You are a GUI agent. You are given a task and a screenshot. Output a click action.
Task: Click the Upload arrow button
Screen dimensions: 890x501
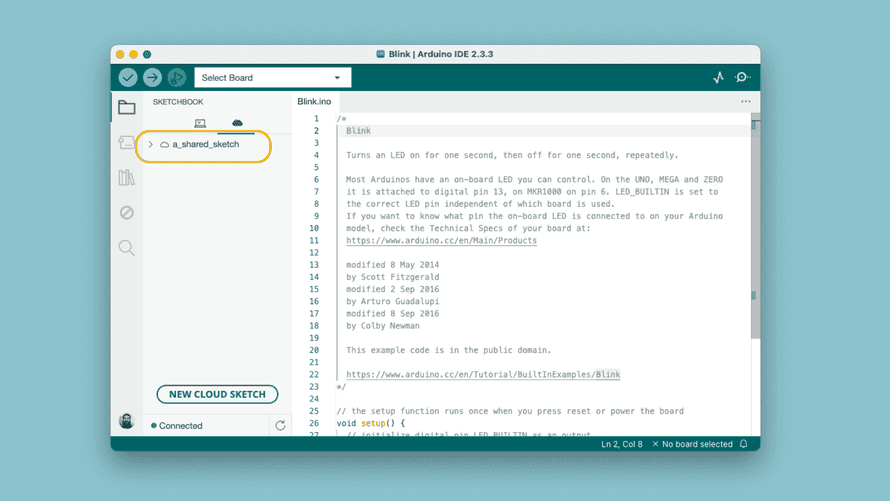click(x=152, y=77)
